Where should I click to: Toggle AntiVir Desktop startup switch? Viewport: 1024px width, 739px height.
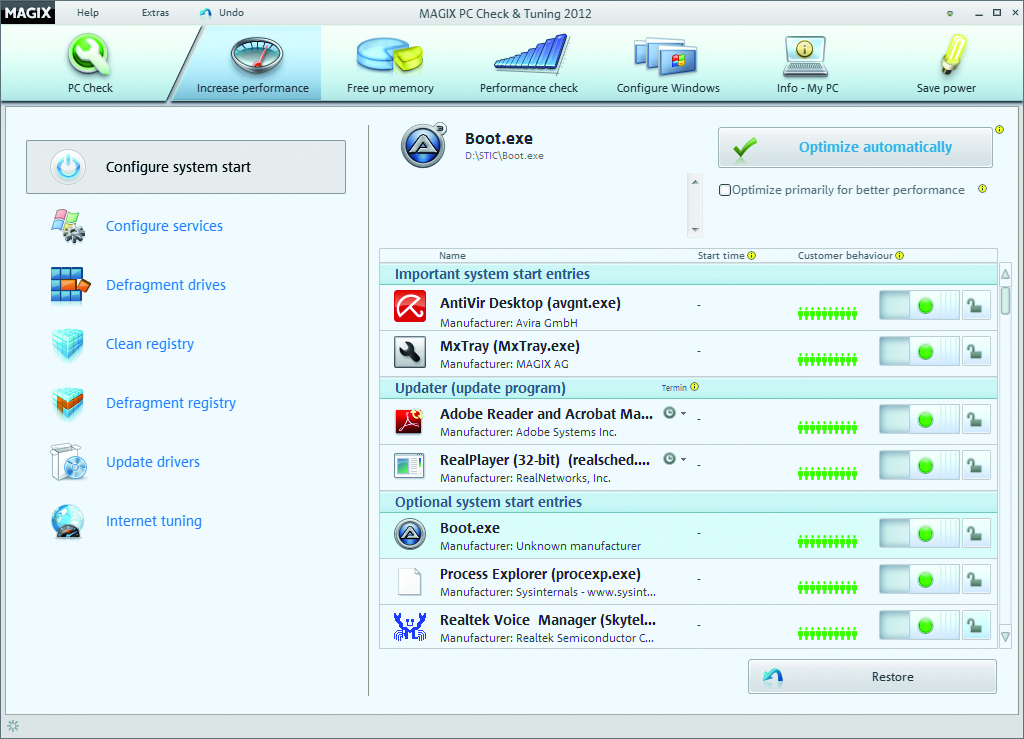(x=920, y=306)
